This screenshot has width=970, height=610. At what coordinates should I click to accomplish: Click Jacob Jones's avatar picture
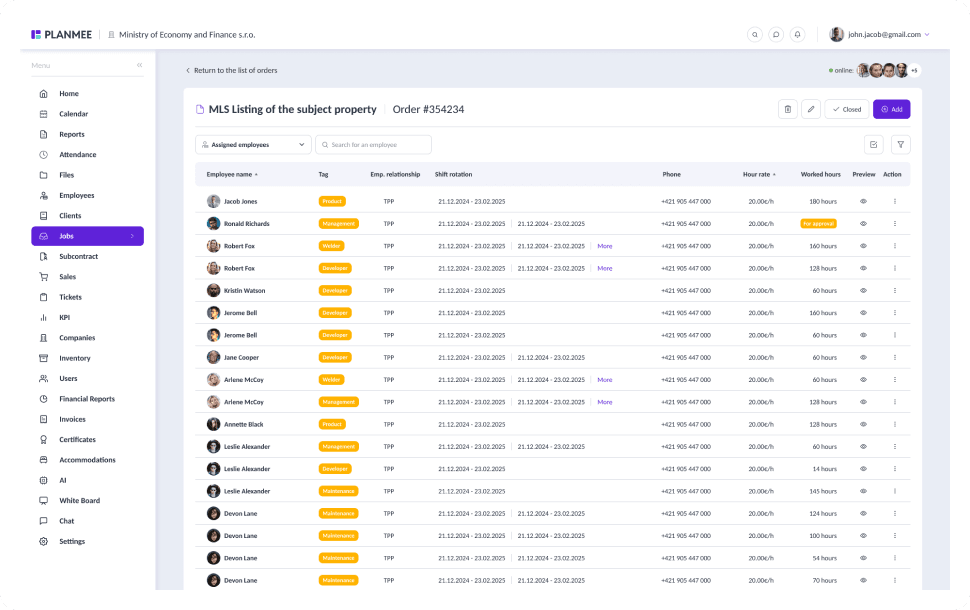point(213,202)
